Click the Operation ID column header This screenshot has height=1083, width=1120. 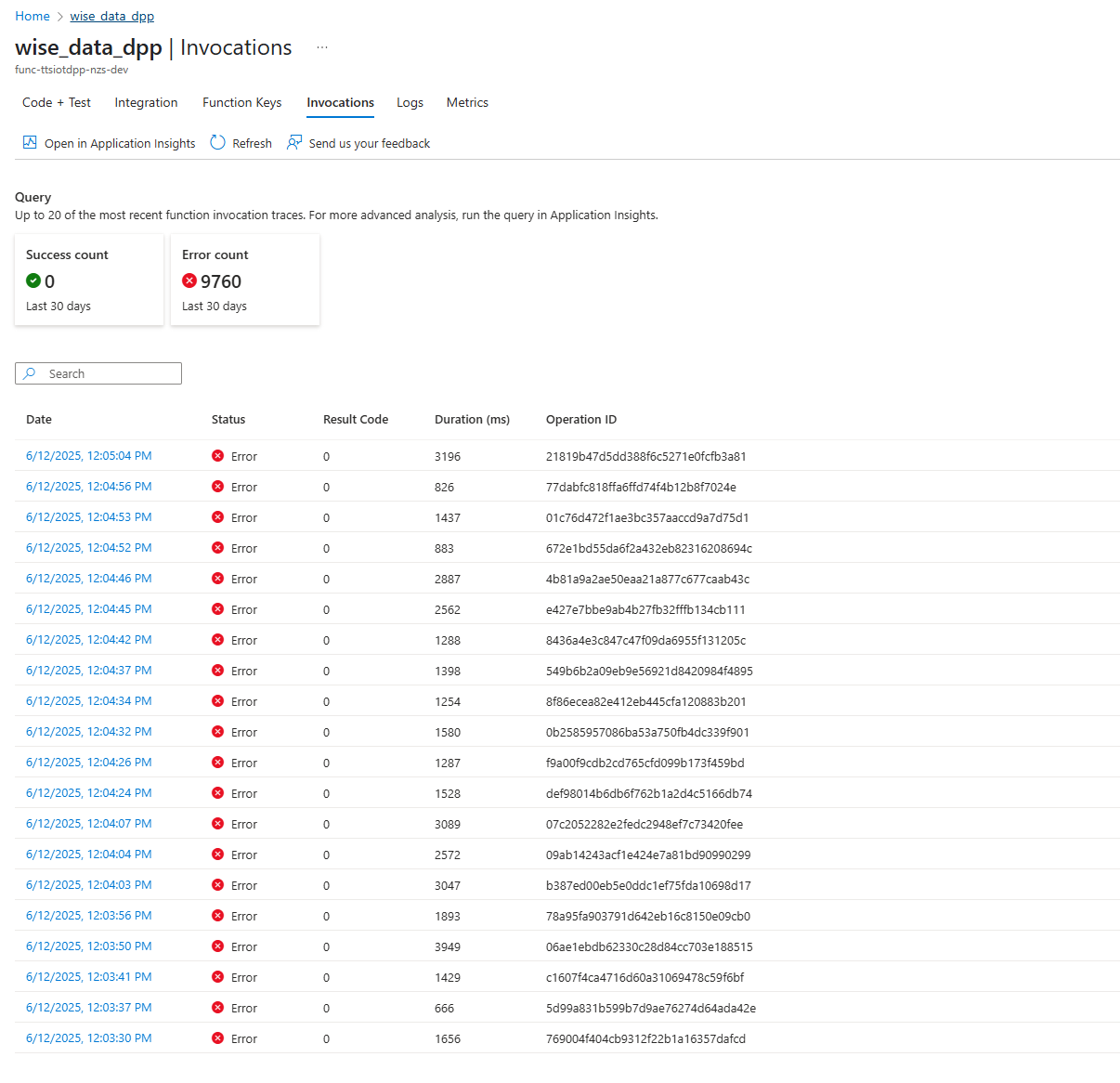point(581,420)
